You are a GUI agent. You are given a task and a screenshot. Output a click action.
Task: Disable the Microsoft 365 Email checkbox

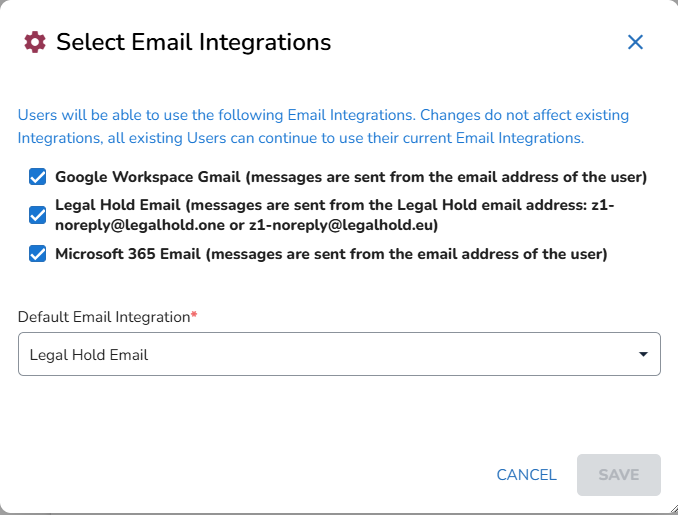(38, 253)
